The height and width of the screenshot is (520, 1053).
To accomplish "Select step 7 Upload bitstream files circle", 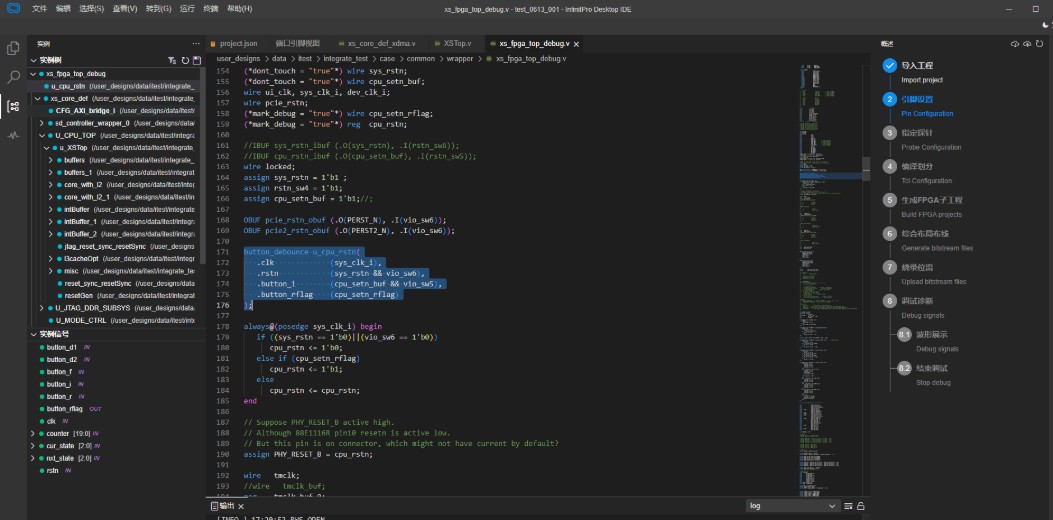I will pyautogui.click(x=890, y=267).
